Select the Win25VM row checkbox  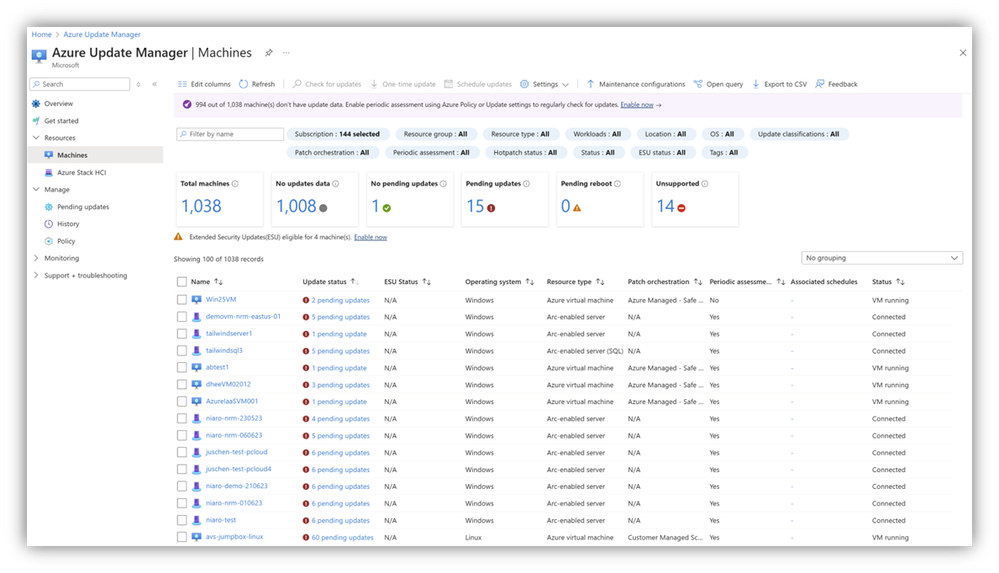coord(182,300)
